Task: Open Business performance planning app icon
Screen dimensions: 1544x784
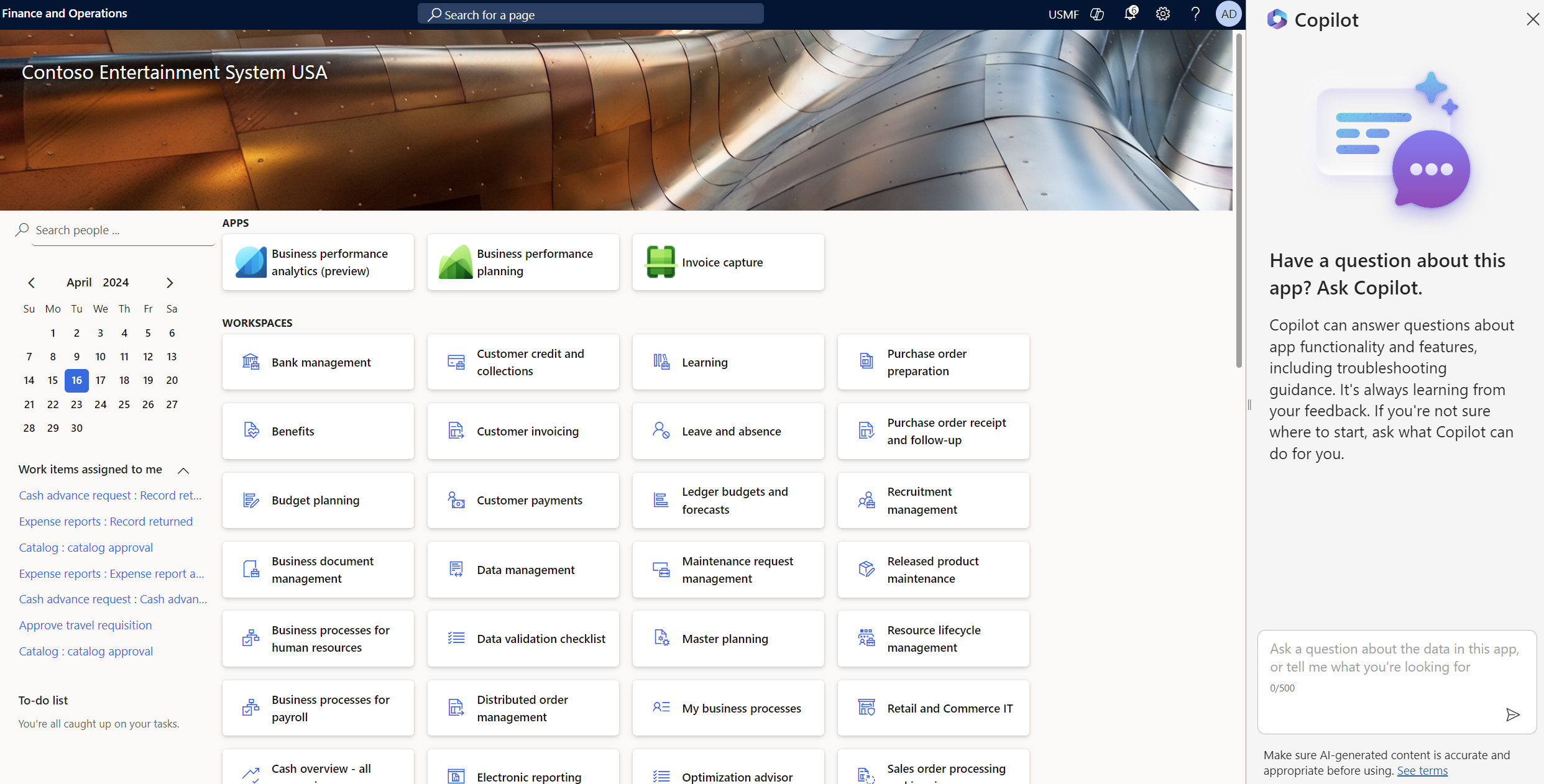Action: 456,262
